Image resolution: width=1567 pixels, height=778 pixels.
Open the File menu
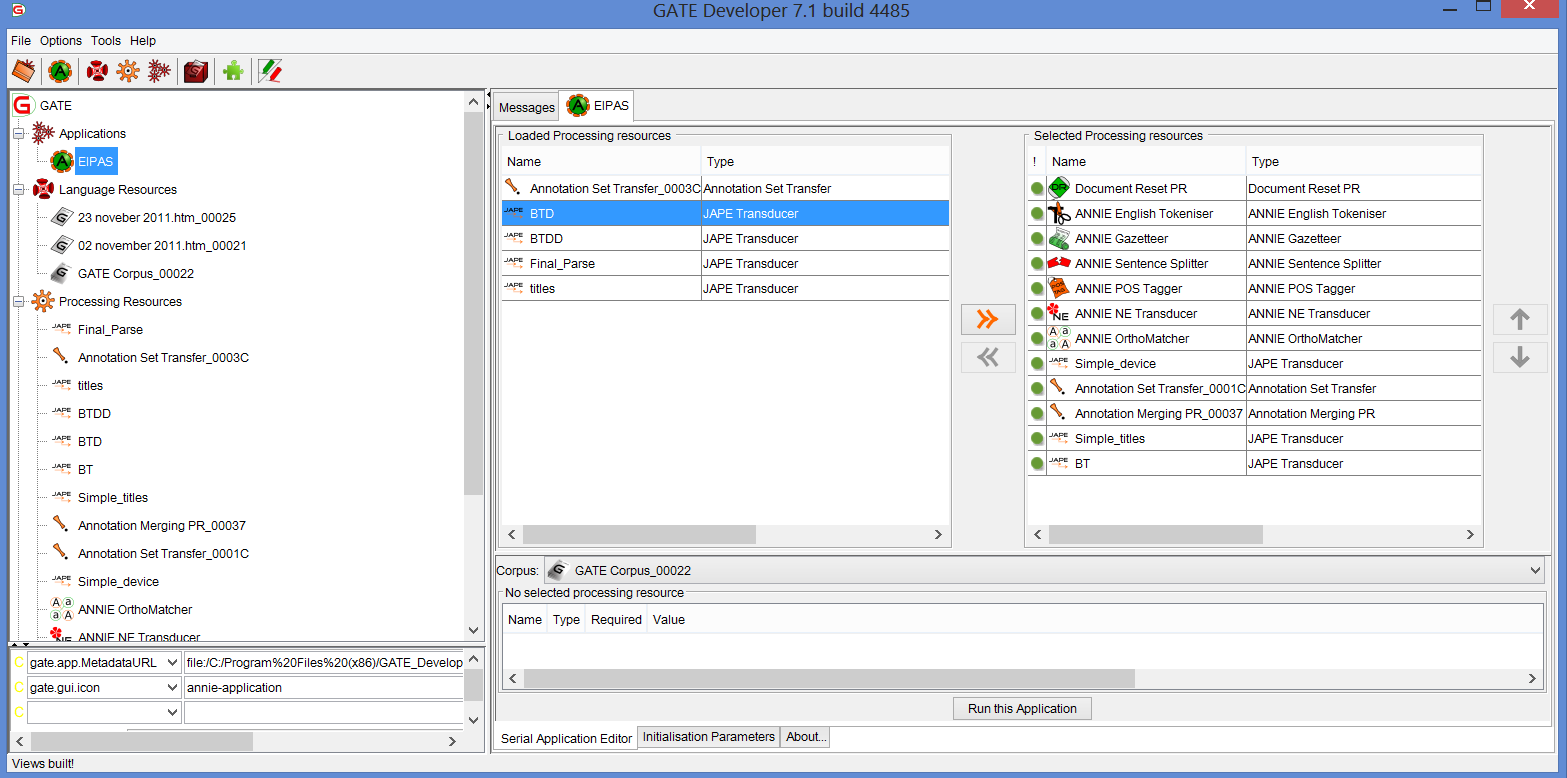coord(21,41)
